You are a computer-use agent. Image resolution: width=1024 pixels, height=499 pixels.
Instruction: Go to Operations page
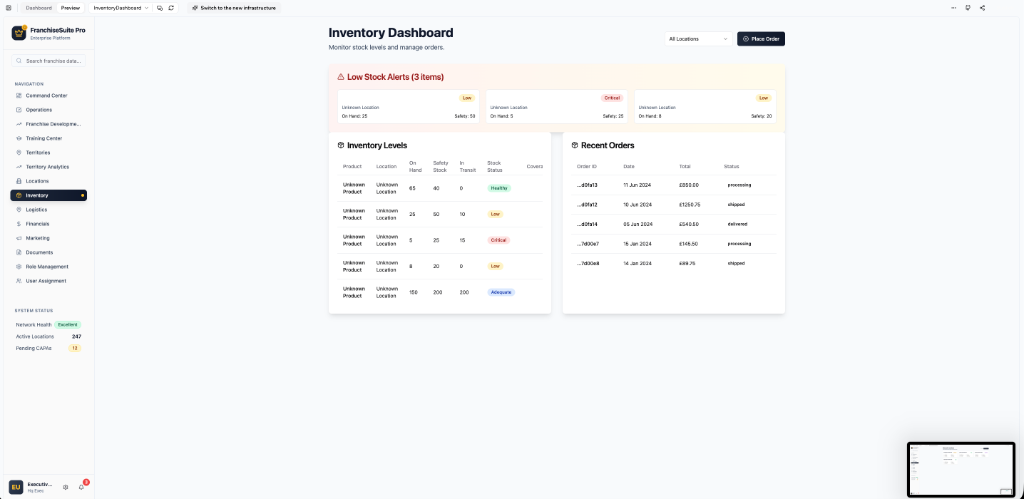[x=48, y=110]
